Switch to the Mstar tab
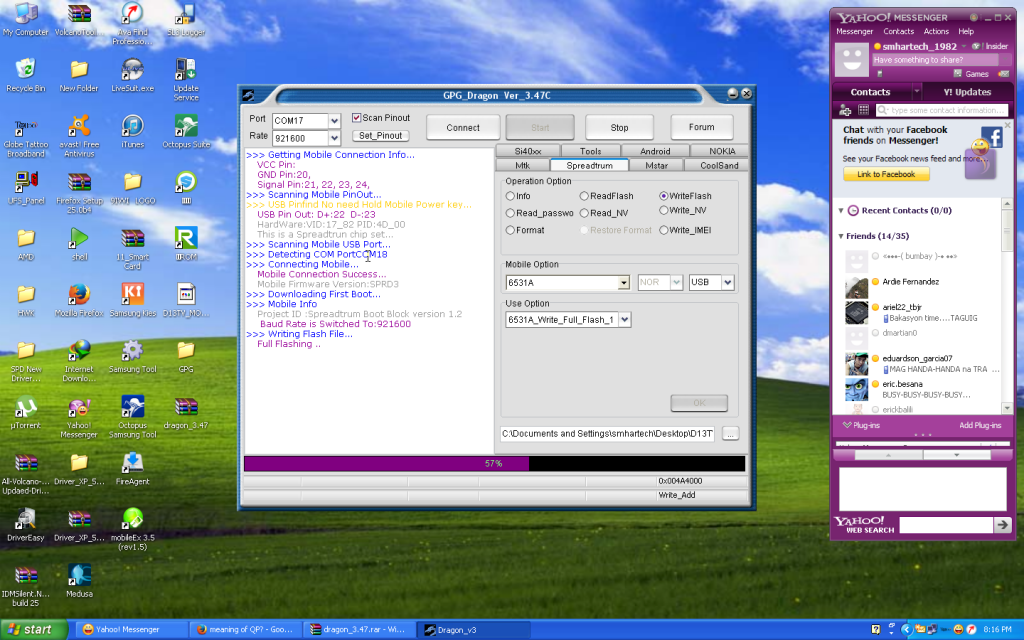 pos(656,165)
